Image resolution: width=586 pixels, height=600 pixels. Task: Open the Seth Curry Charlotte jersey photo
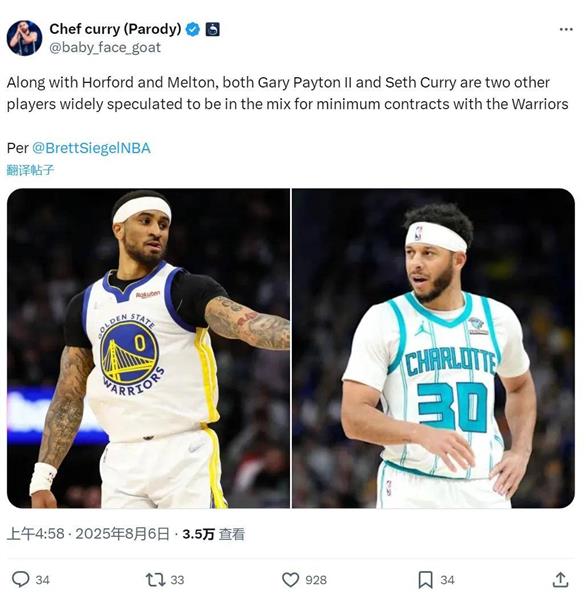433,348
